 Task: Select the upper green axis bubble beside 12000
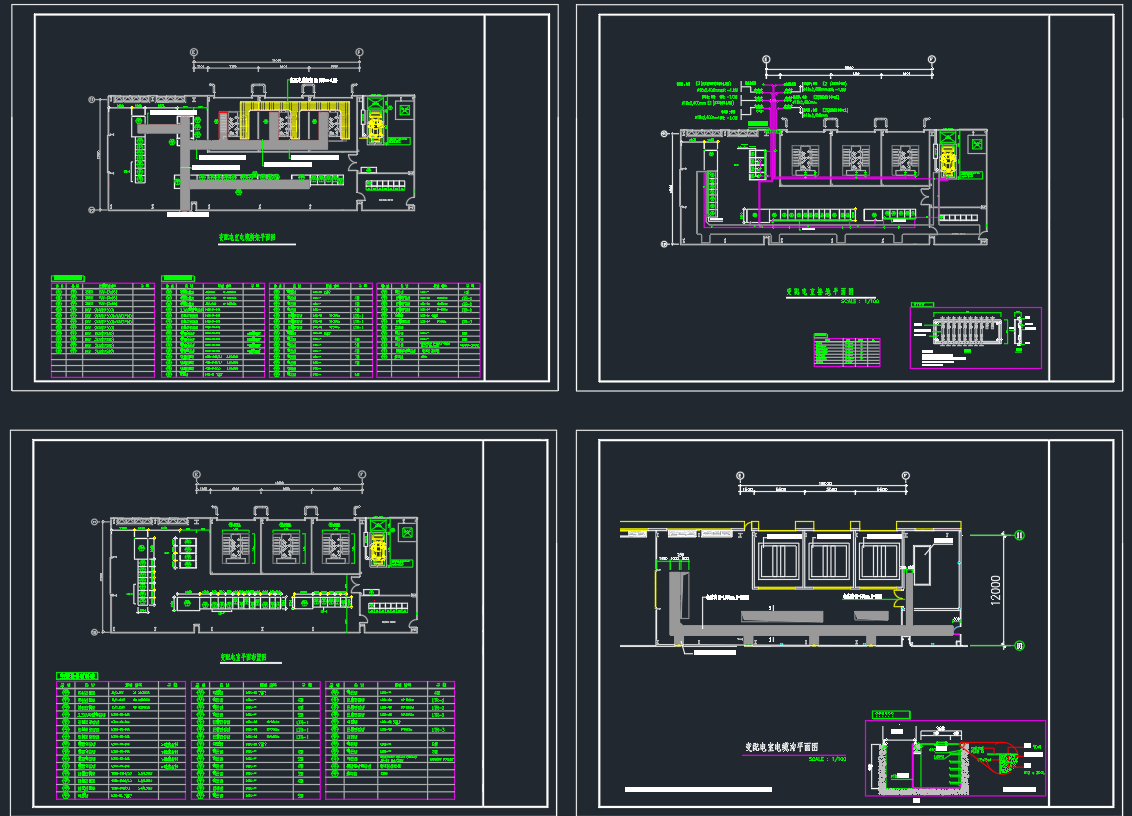tap(1020, 535)
